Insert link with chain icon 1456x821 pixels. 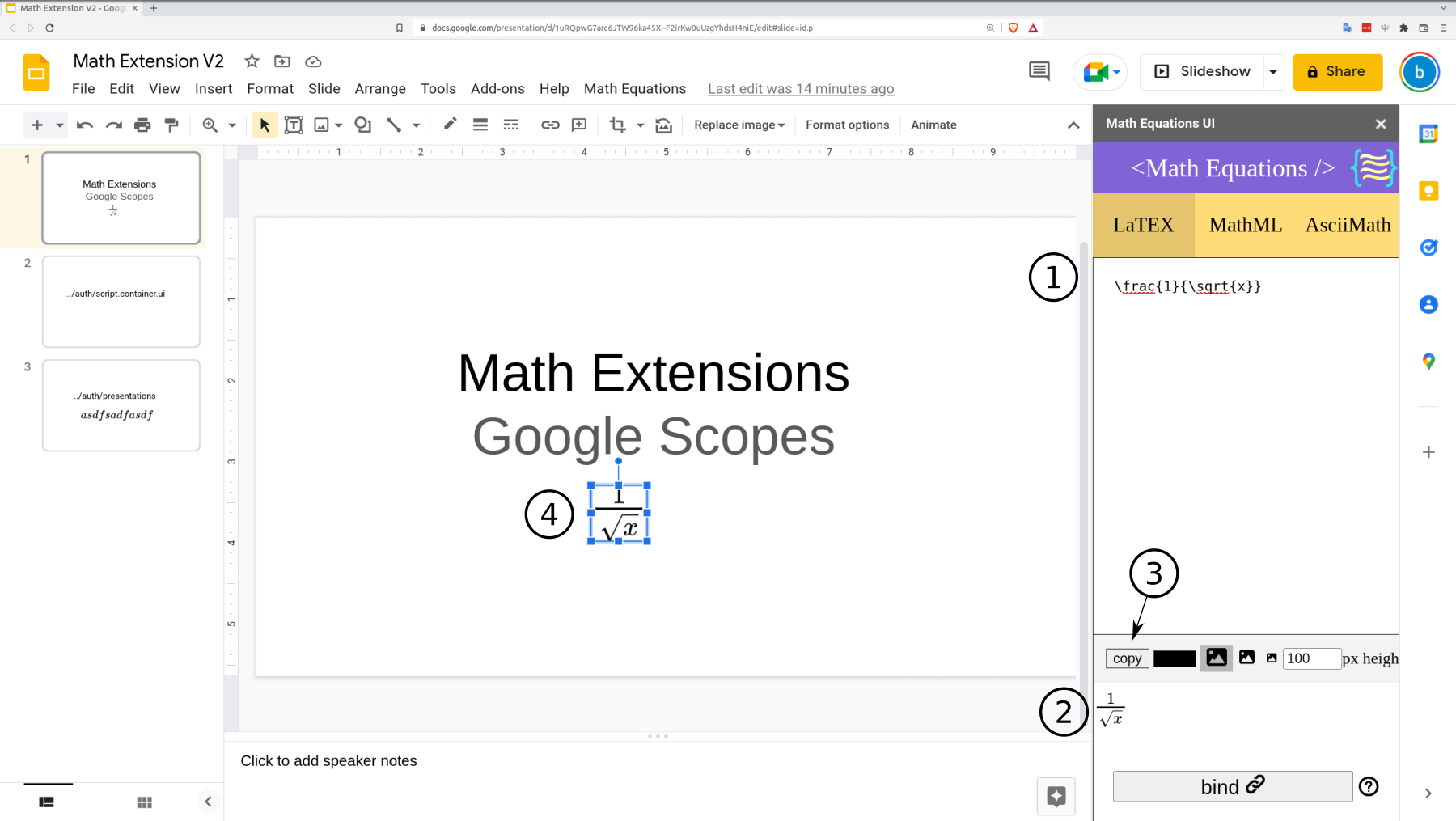550,125
